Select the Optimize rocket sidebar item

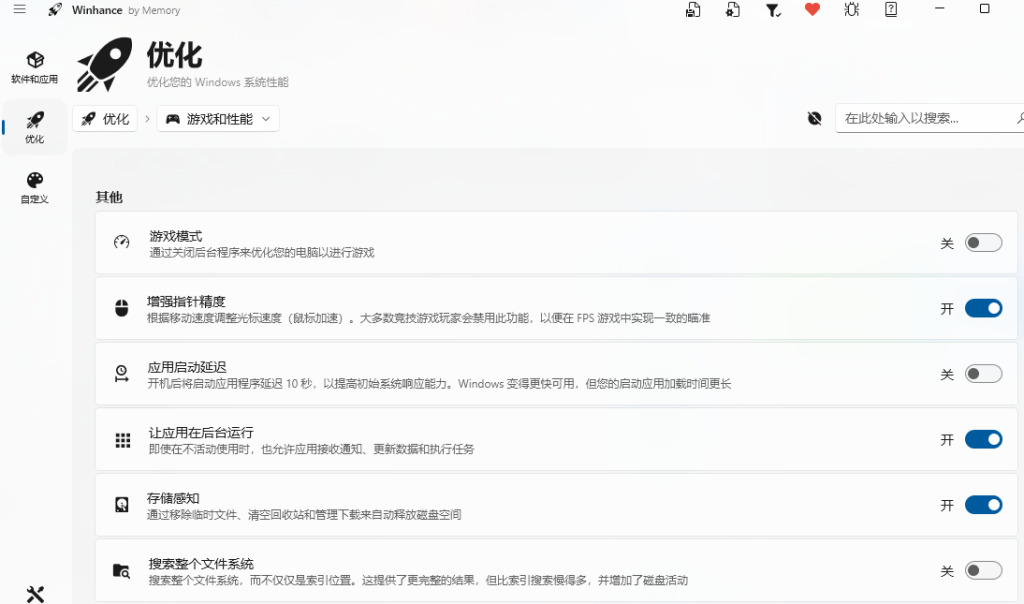[x=35, y=127]
